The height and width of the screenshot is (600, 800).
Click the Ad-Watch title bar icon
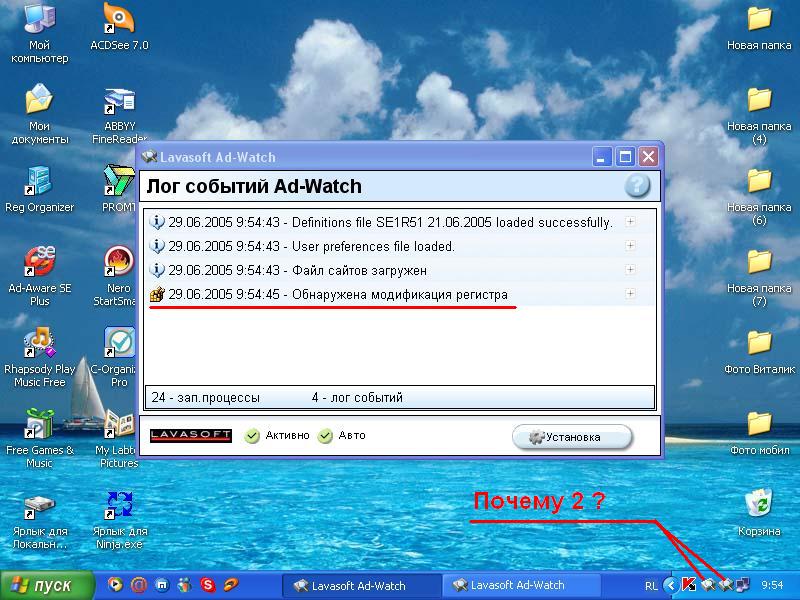149,156
